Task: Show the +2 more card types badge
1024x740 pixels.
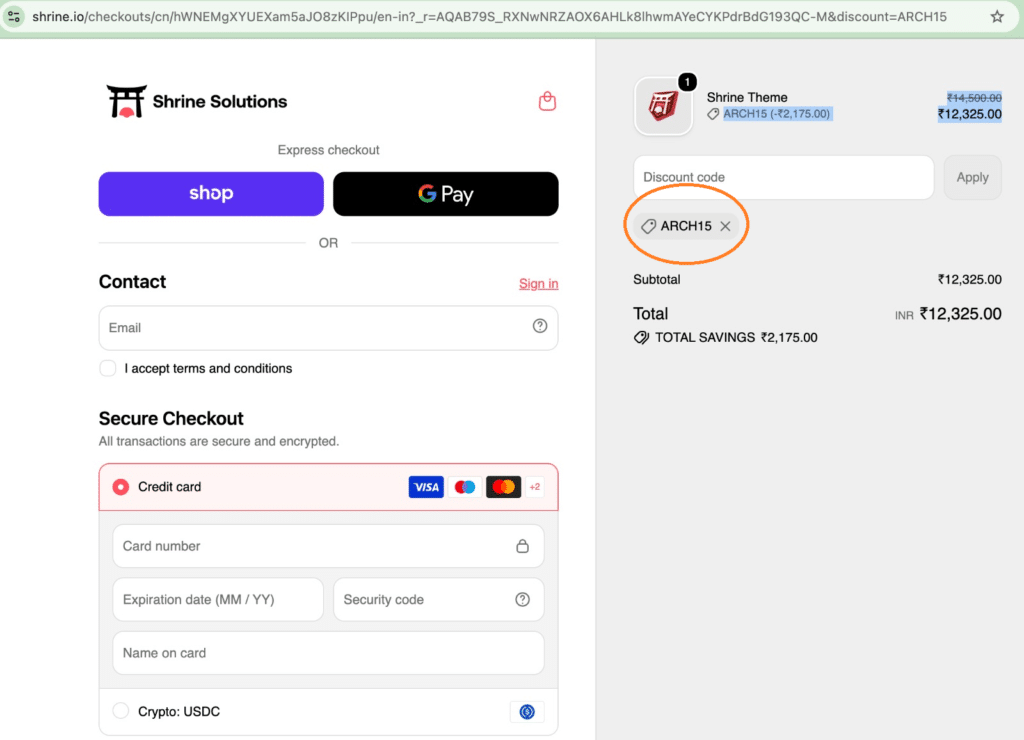Action: [x=535, y=487]
